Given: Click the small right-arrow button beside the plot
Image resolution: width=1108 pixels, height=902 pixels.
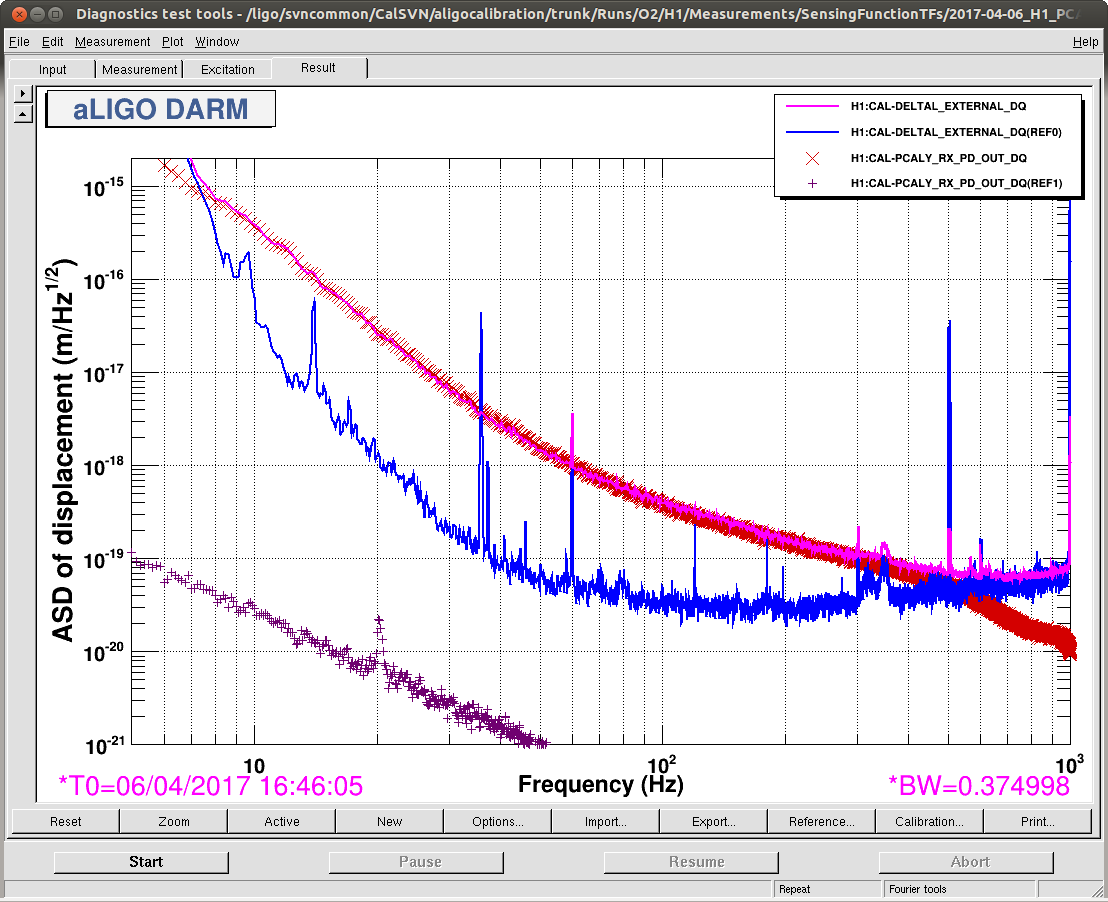Looking at the screenshot, I should click(23, 93).
